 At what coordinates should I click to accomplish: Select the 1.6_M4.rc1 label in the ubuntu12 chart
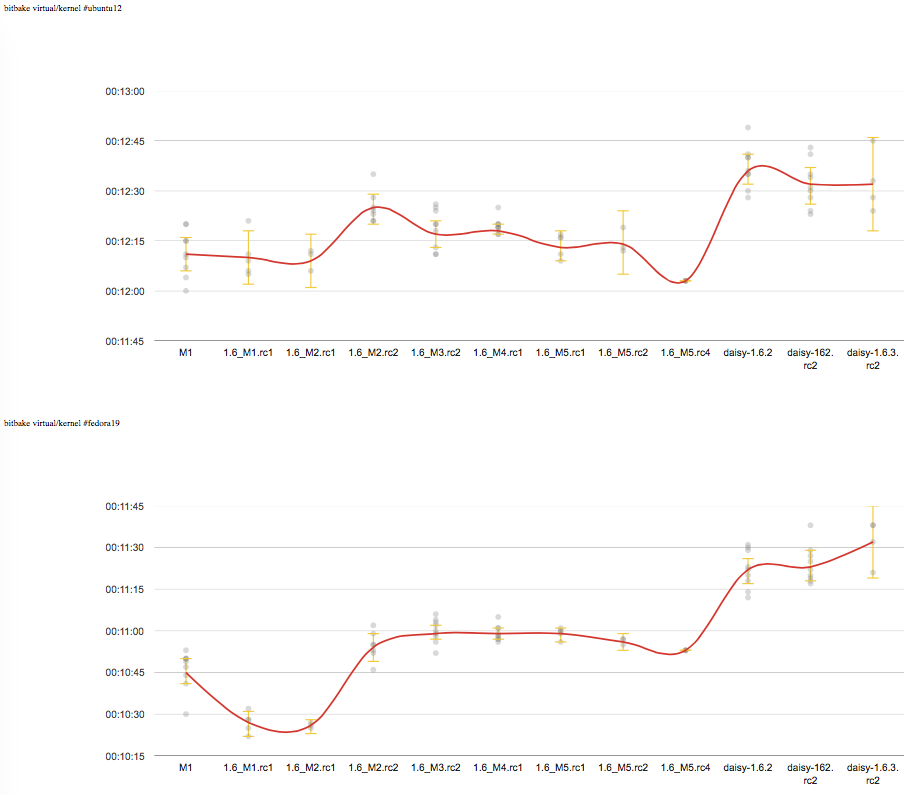pyautogui.click(x=498, y=353)
